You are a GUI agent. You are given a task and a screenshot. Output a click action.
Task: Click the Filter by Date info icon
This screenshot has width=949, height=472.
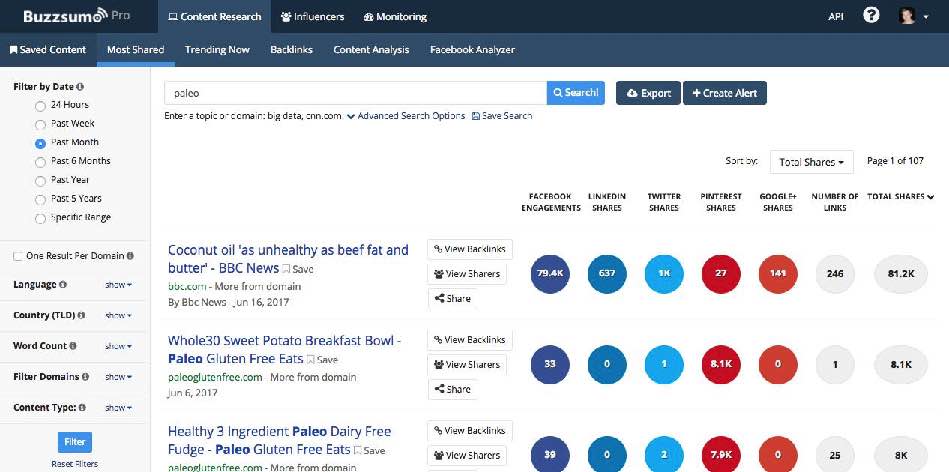pyautogui.click(x=80, y=87)
